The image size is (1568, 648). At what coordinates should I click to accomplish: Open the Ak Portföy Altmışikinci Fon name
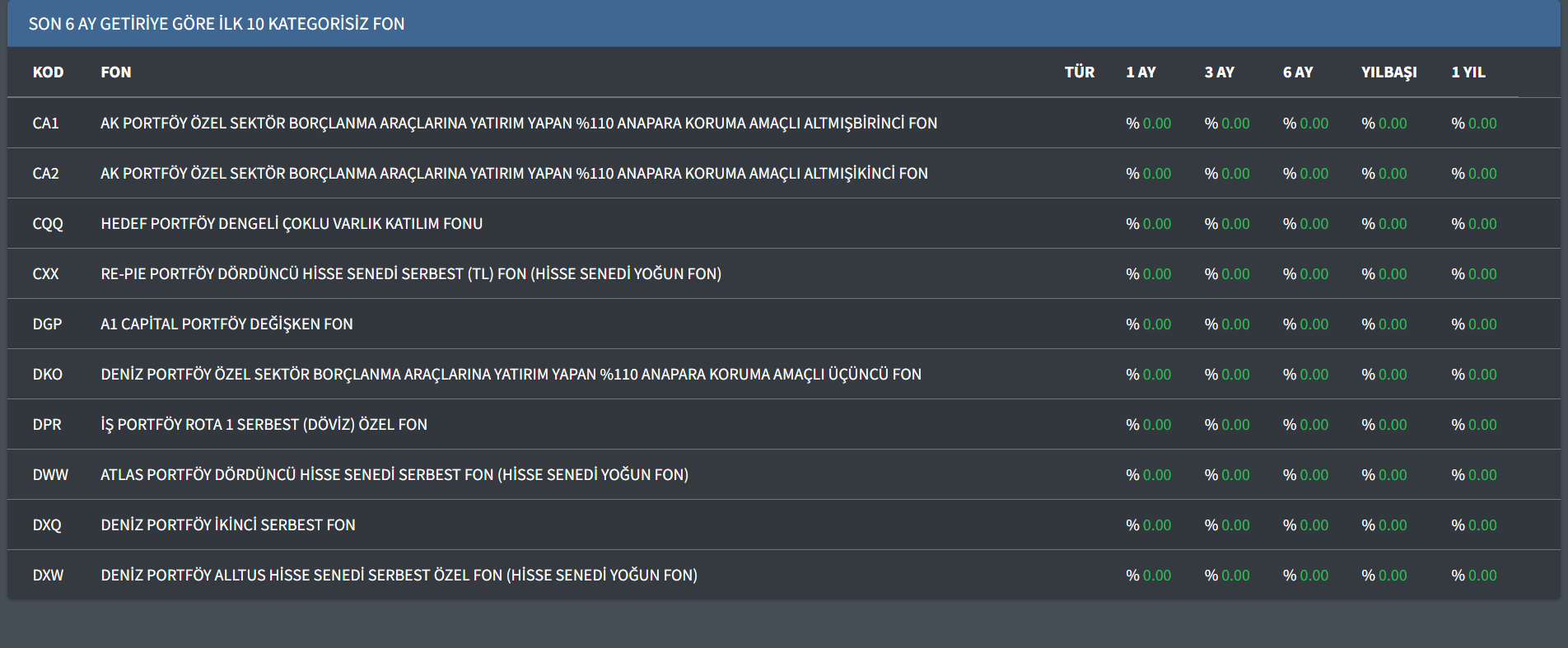(514, 174)
